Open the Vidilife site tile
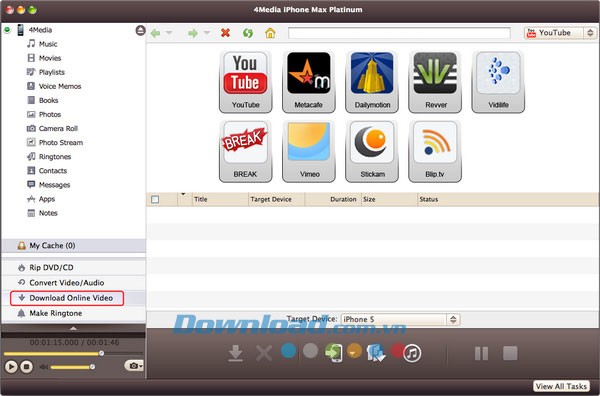The image size is (600, 396). tap(498, 82)
